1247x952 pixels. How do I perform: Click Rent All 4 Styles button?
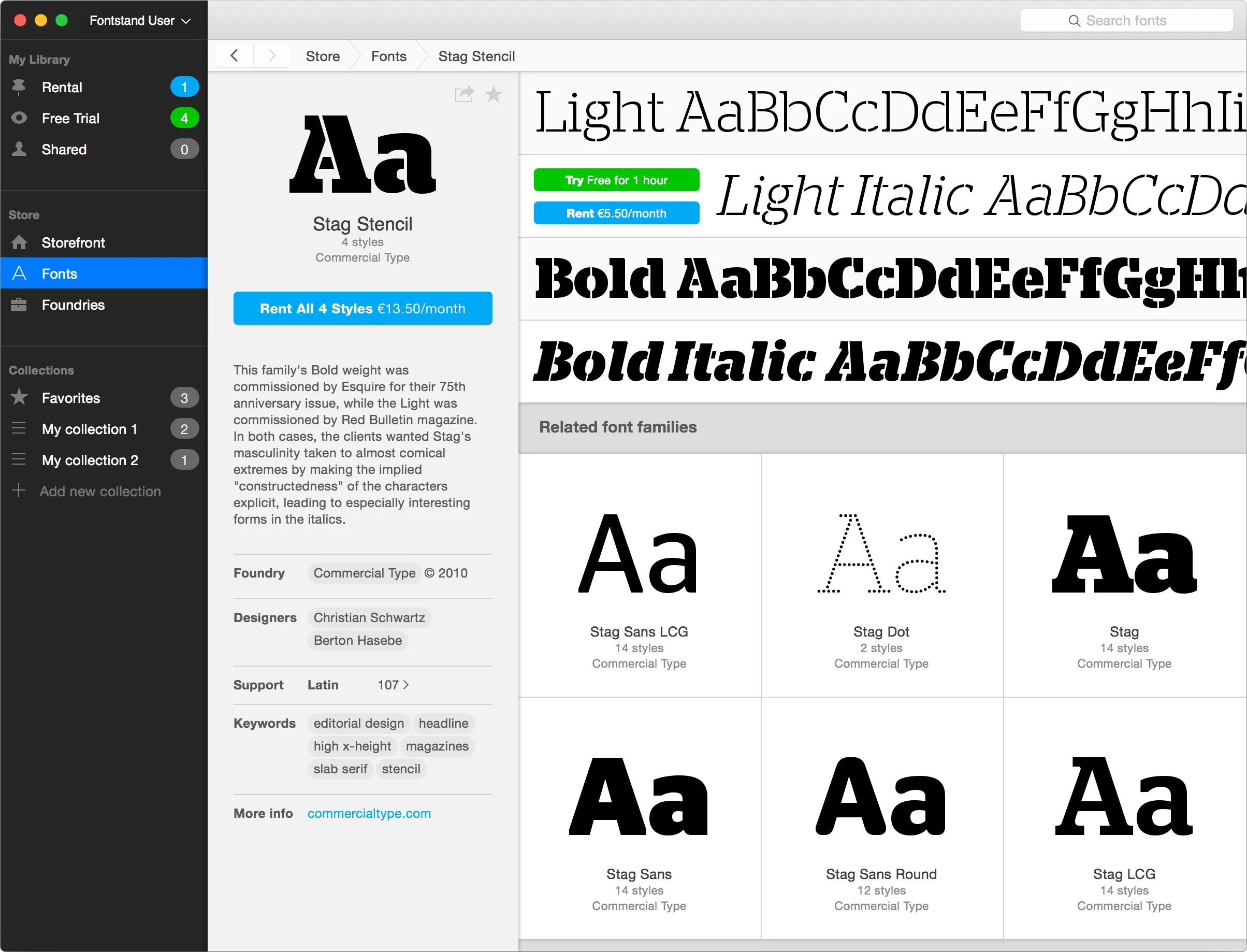tap(363, 308)
